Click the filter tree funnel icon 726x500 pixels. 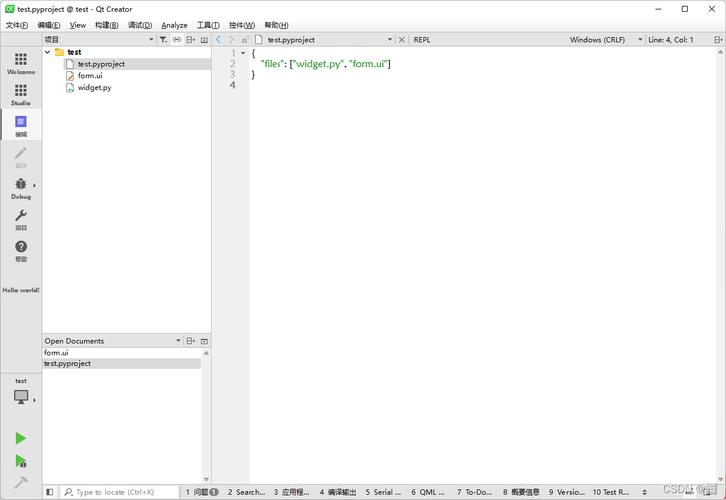pyautogui.click(x=163, y=40)
